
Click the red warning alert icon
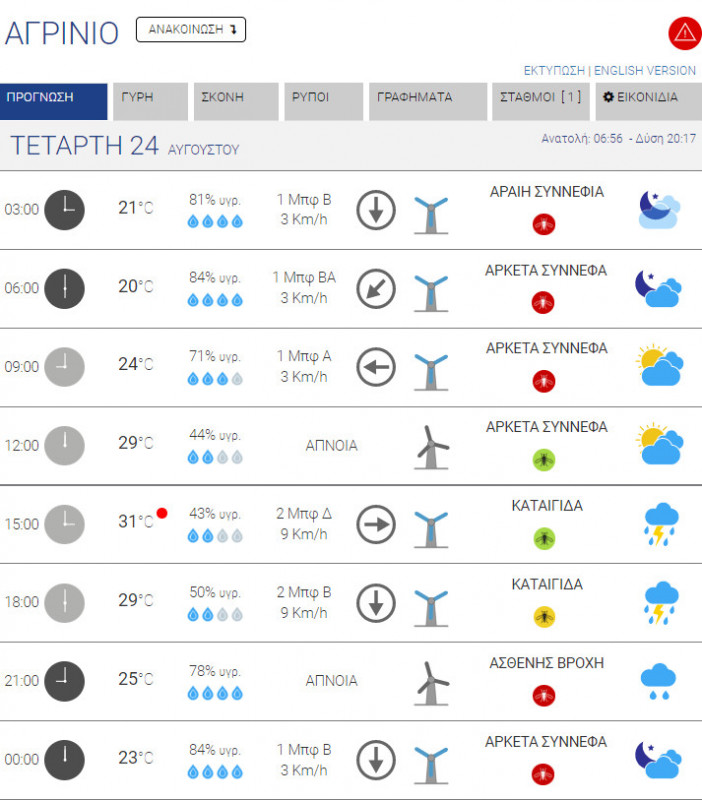coord(685,32)
